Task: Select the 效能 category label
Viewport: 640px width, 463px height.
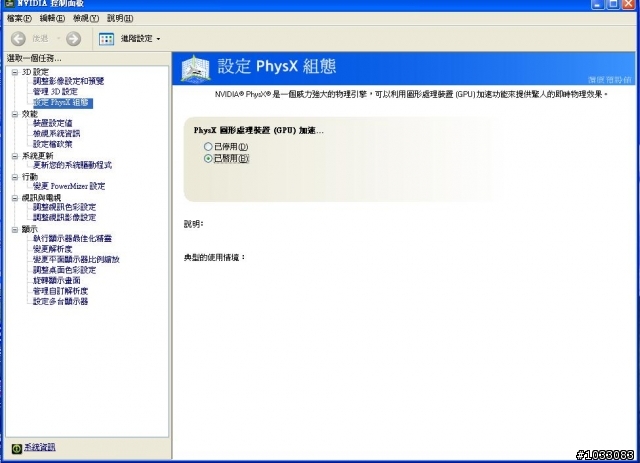Action: 30,114
